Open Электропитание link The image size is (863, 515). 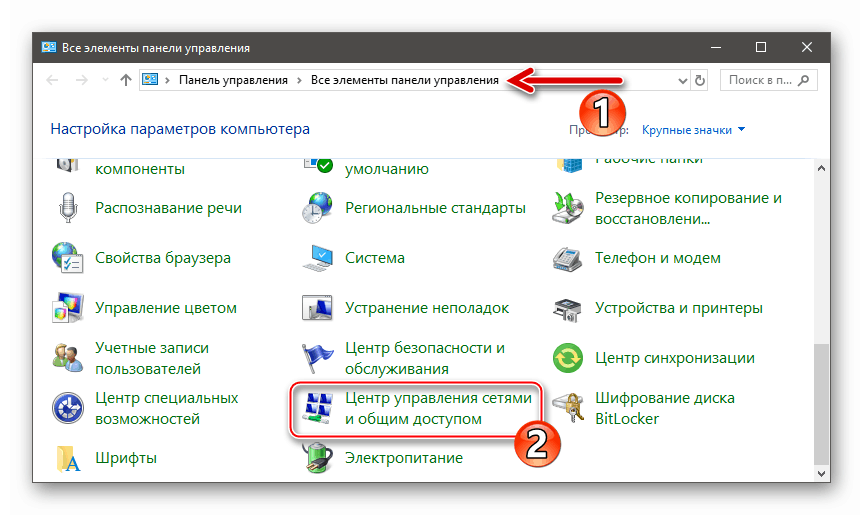pos(404,458)
